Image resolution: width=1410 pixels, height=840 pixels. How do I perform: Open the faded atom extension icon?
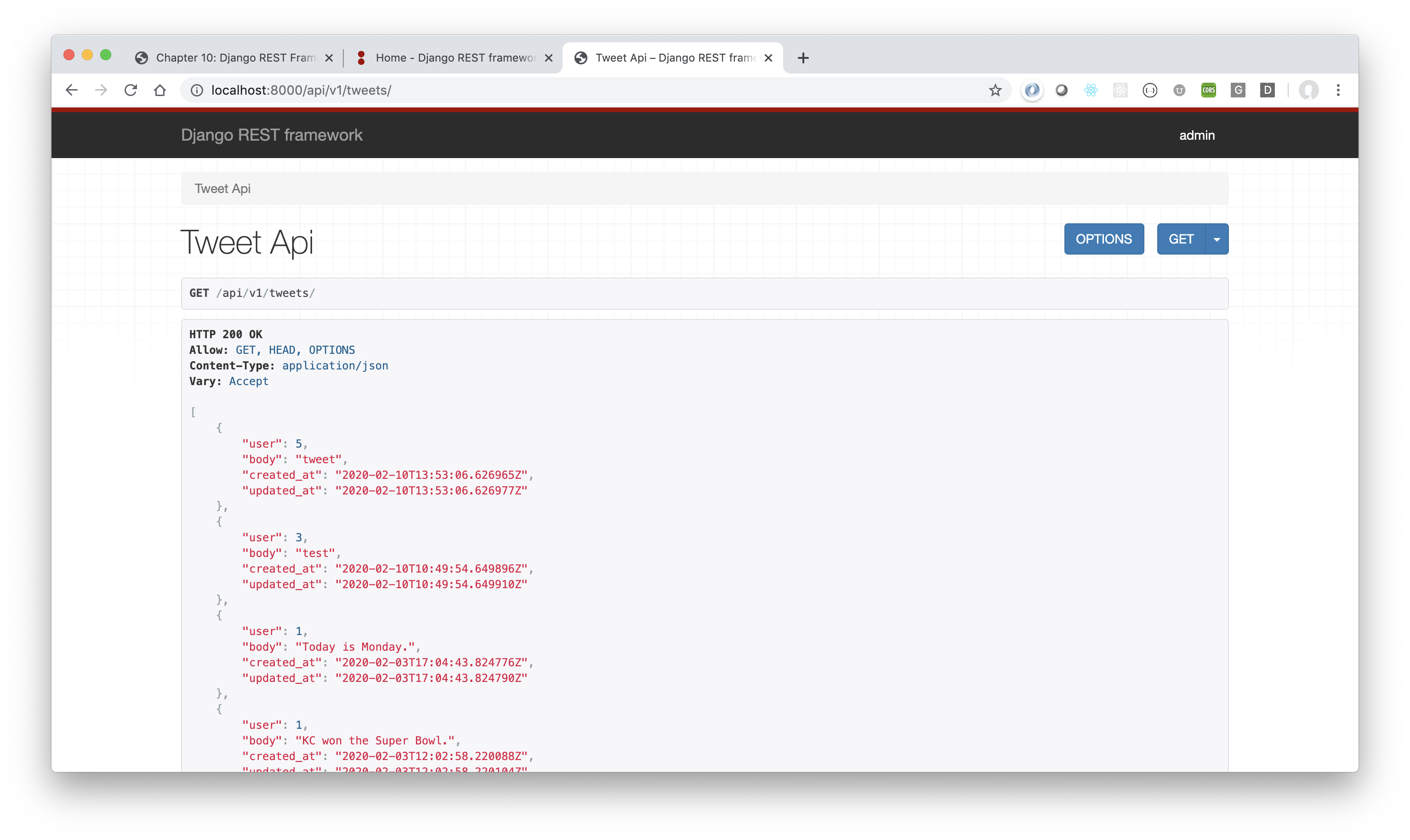coord(1120,90)
